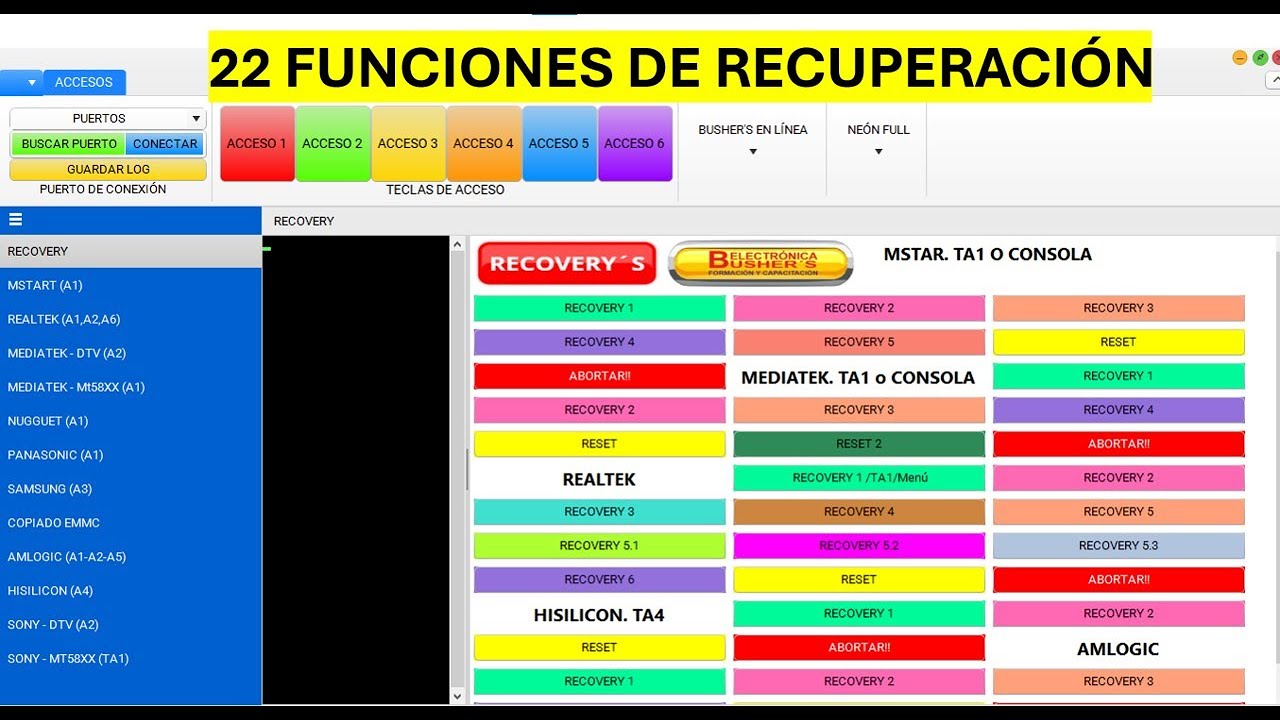Screen dimensions: 1280x720
Task: Click the turquoise RECOVERY 3 button
Action: click(x=599, y=512)
